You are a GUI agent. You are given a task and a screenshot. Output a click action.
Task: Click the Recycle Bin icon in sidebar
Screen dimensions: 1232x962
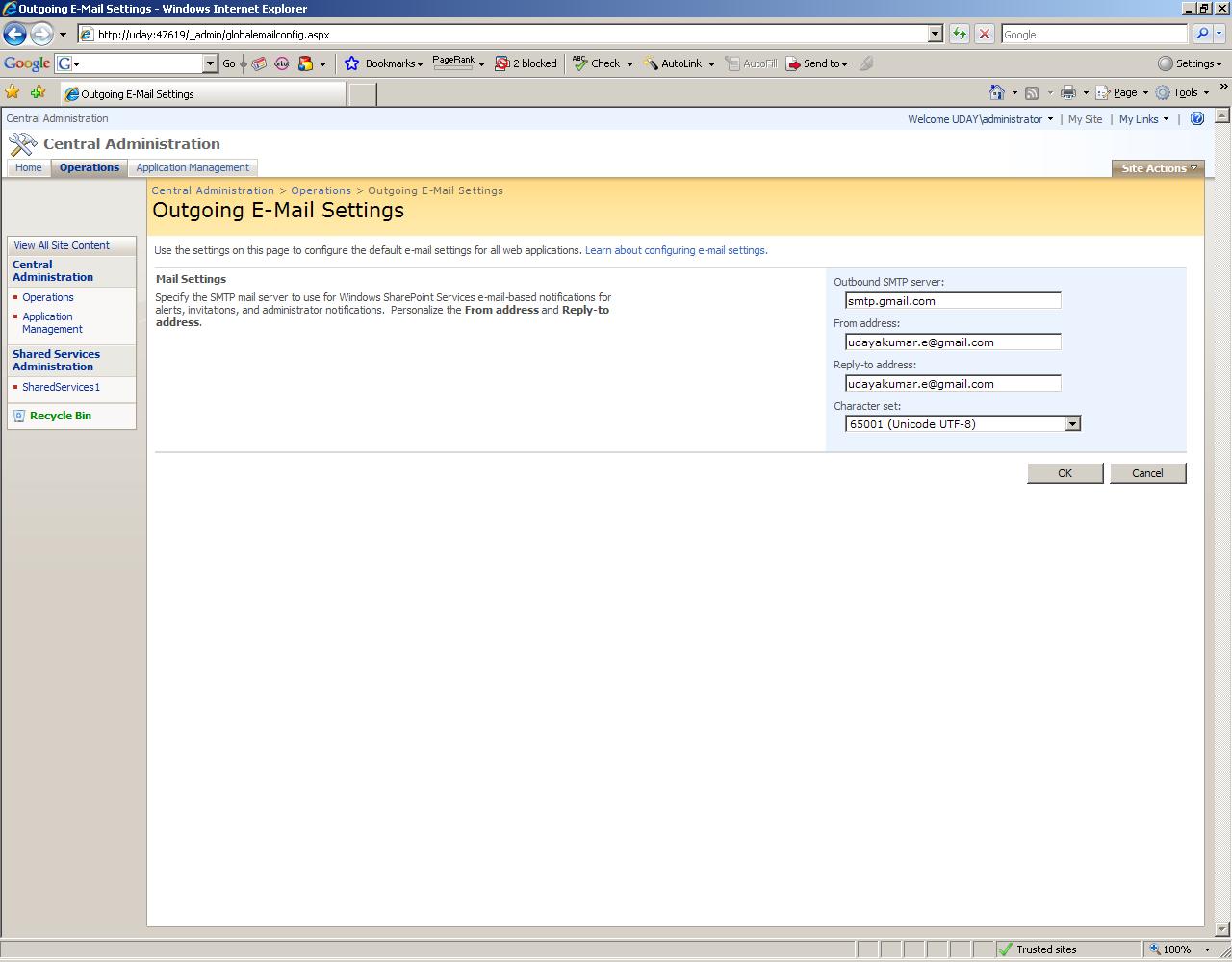click(19, 416)
